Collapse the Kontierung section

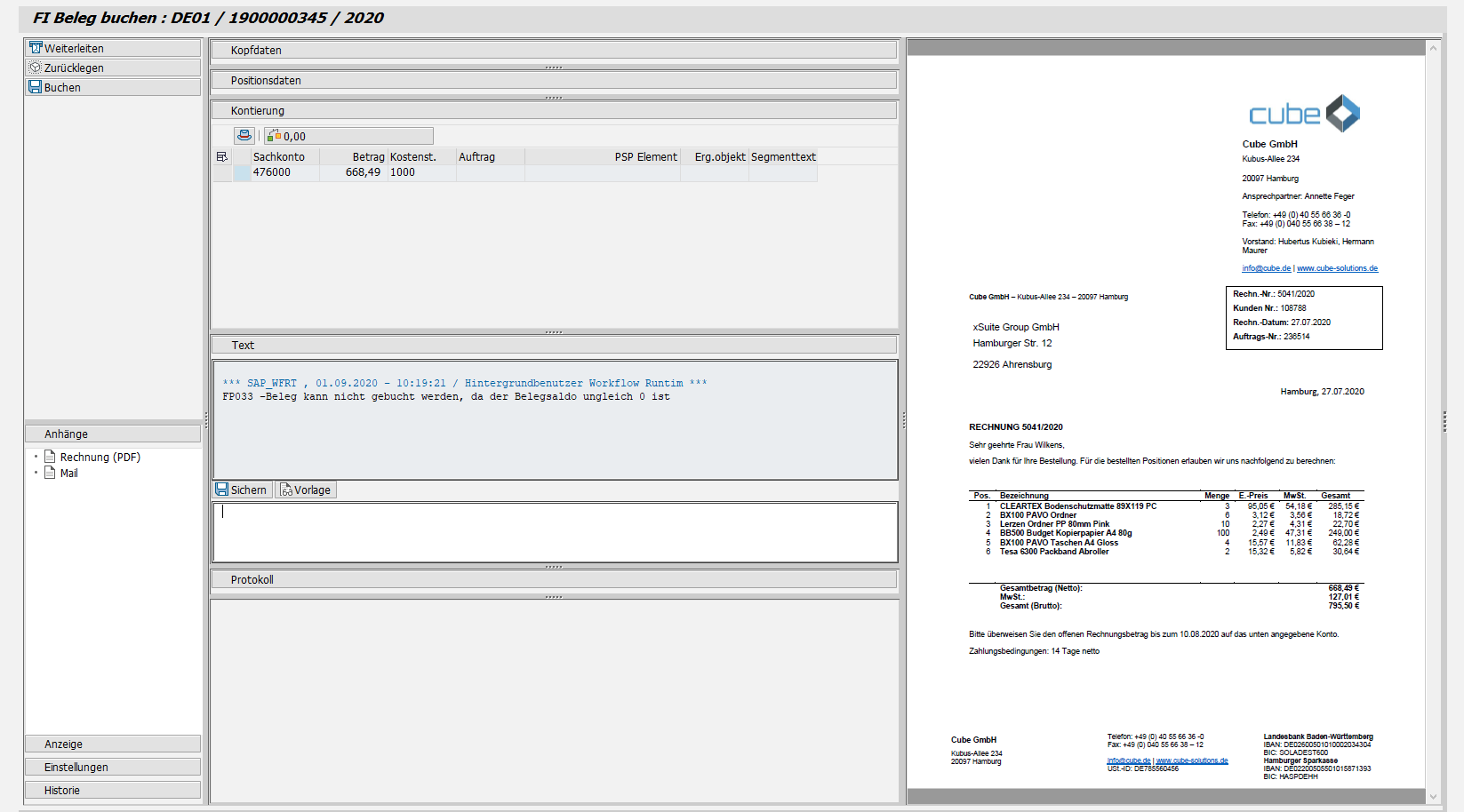tap(553, 111)
